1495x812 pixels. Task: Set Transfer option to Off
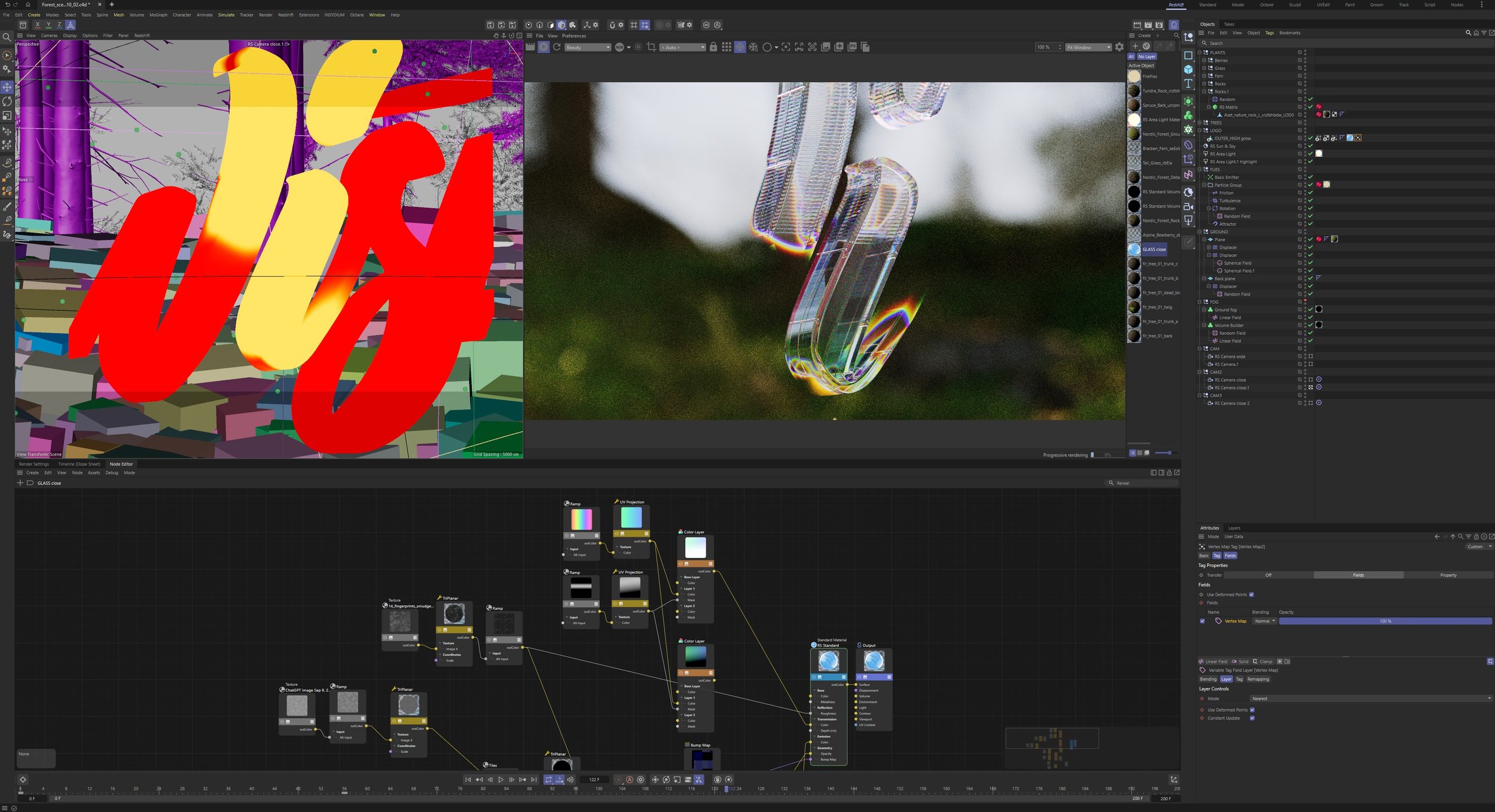pyautogui.click(x=1268, y=575)
